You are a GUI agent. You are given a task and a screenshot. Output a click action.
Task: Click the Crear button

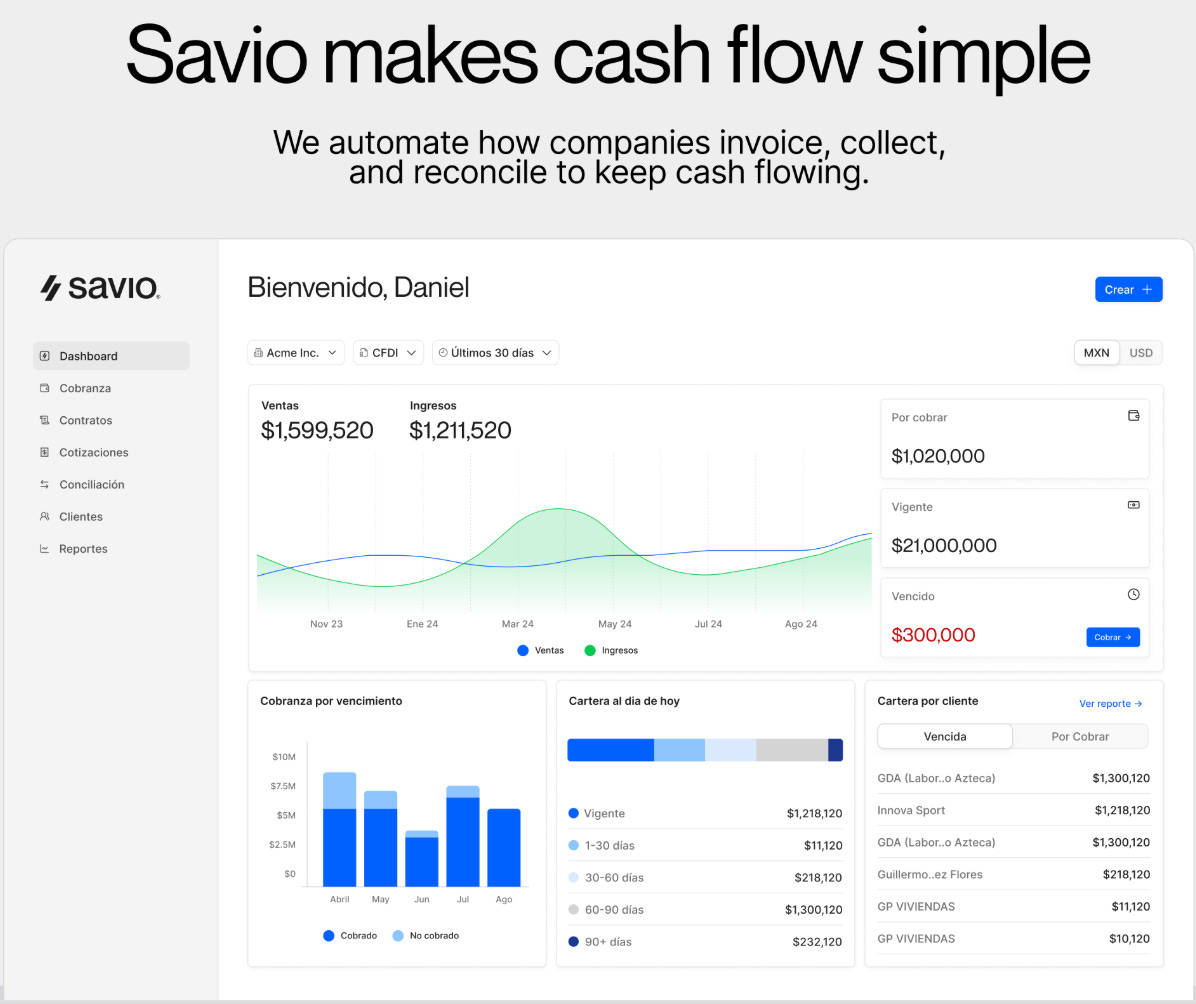[x=1129, y=289]
